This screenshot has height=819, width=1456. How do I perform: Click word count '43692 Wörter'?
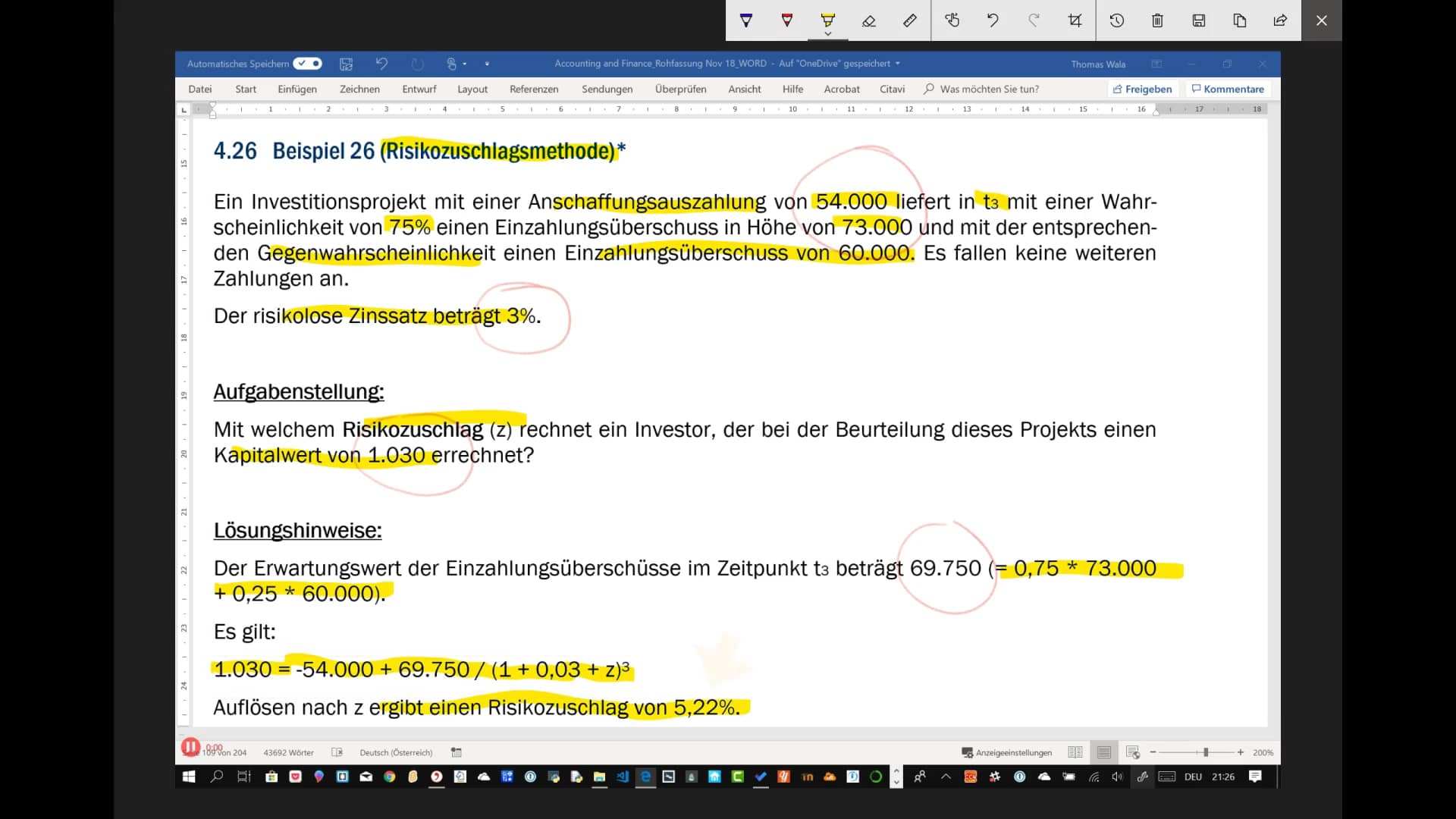(289, 752)
